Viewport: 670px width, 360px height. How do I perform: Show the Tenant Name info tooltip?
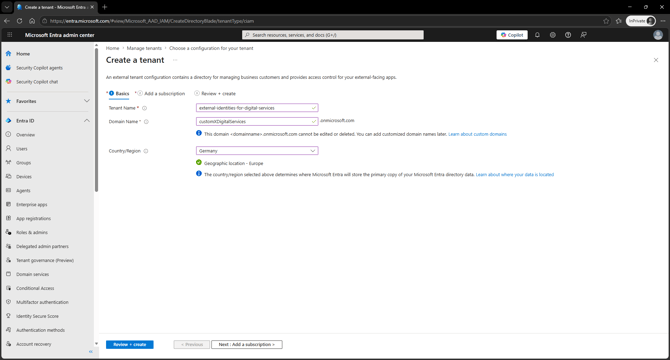[x=144, y=108]
